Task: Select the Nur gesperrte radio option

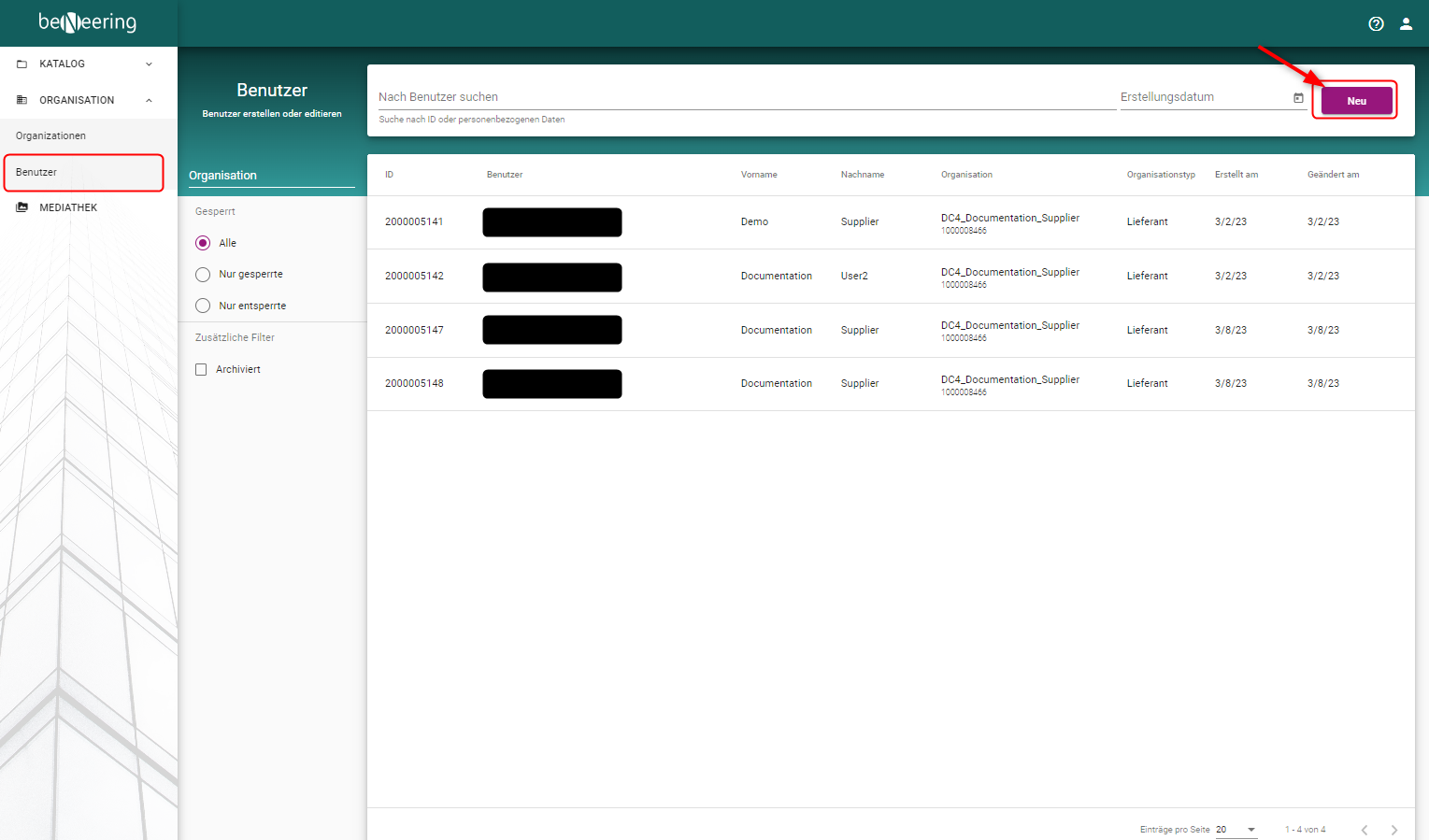Action: click(x=203, y=275)
